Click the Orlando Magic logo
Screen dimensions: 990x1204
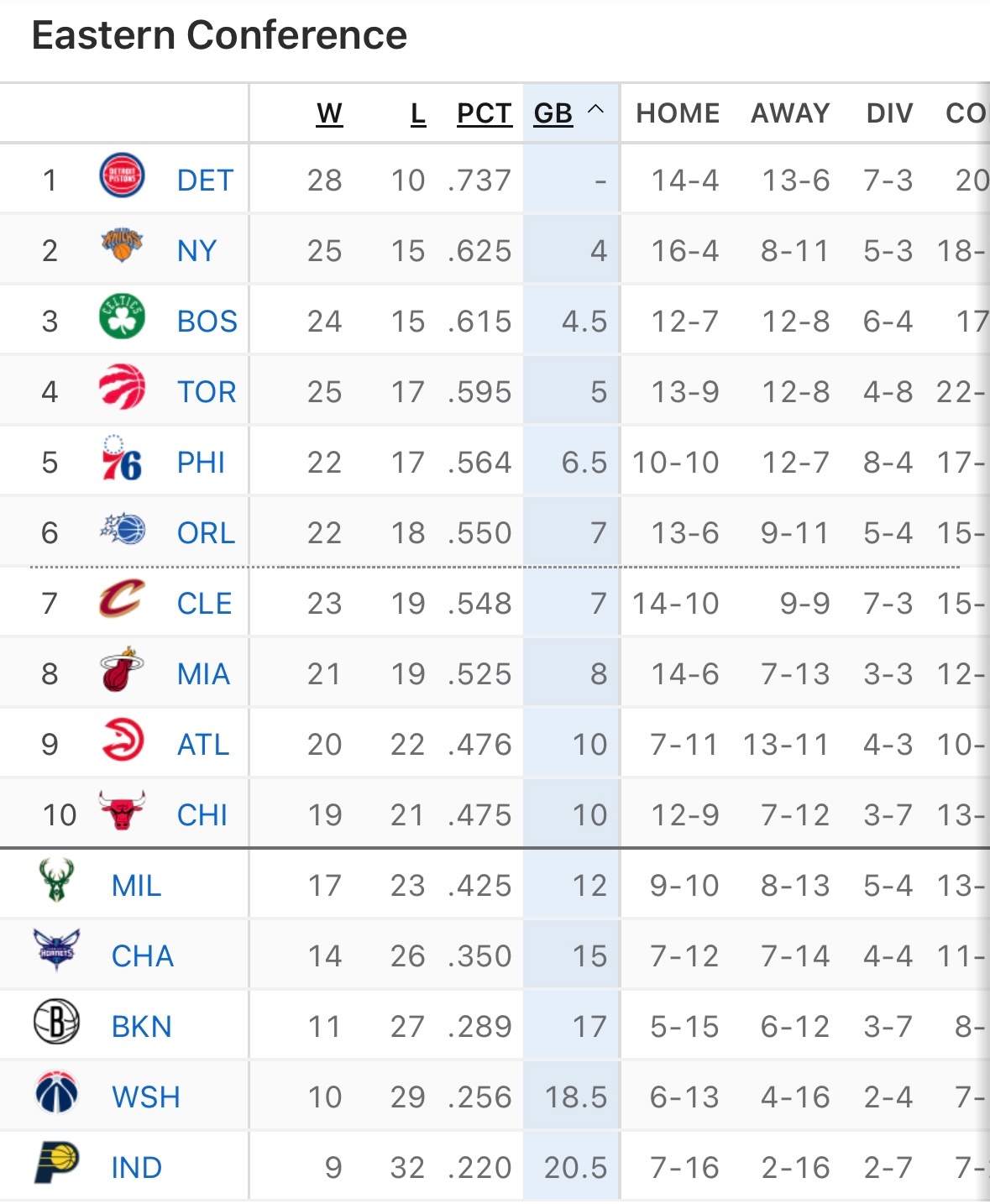(122, 529)
